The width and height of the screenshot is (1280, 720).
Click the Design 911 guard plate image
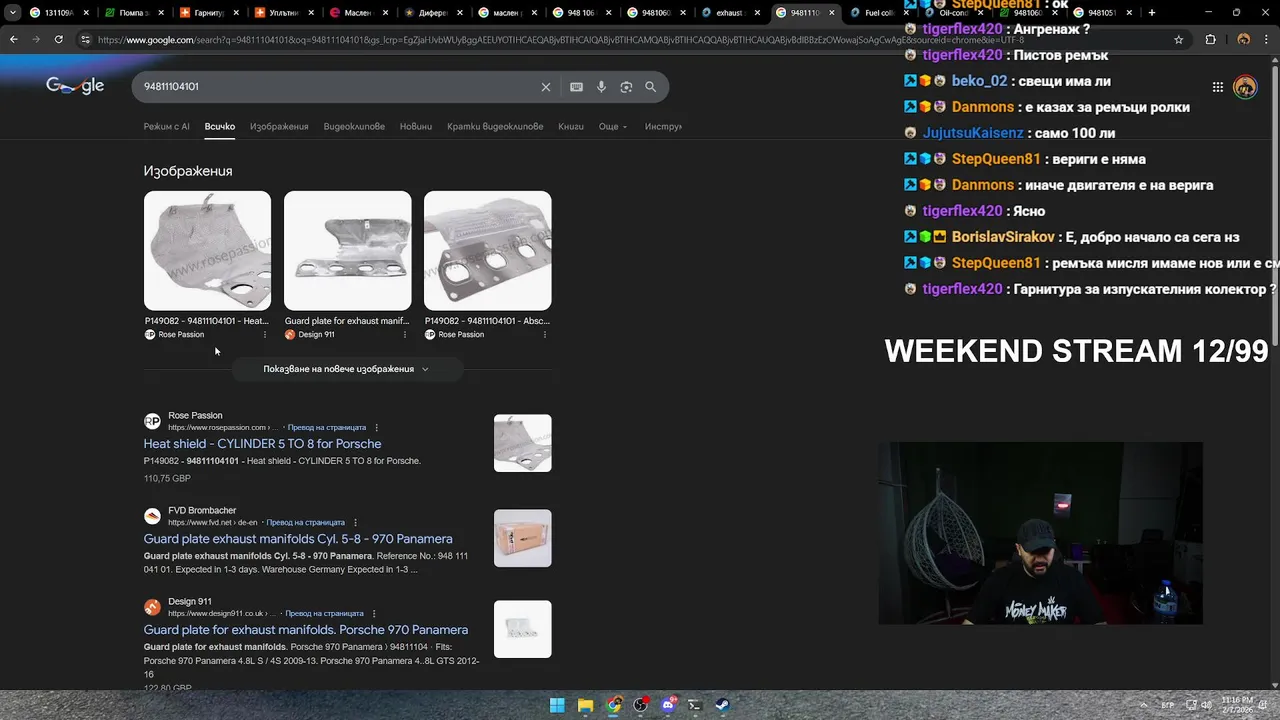(347, 251)
